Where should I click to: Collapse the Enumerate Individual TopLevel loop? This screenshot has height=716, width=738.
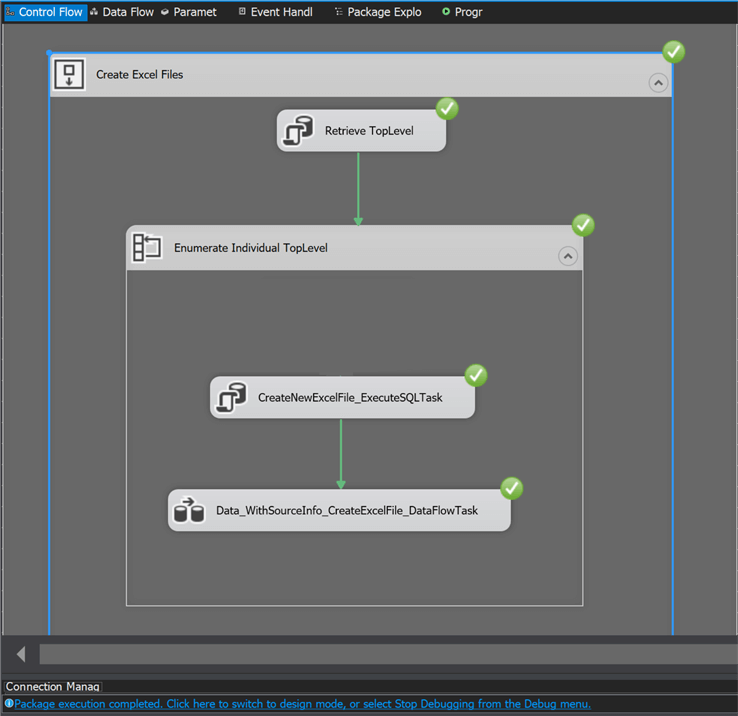pos(567,257)
